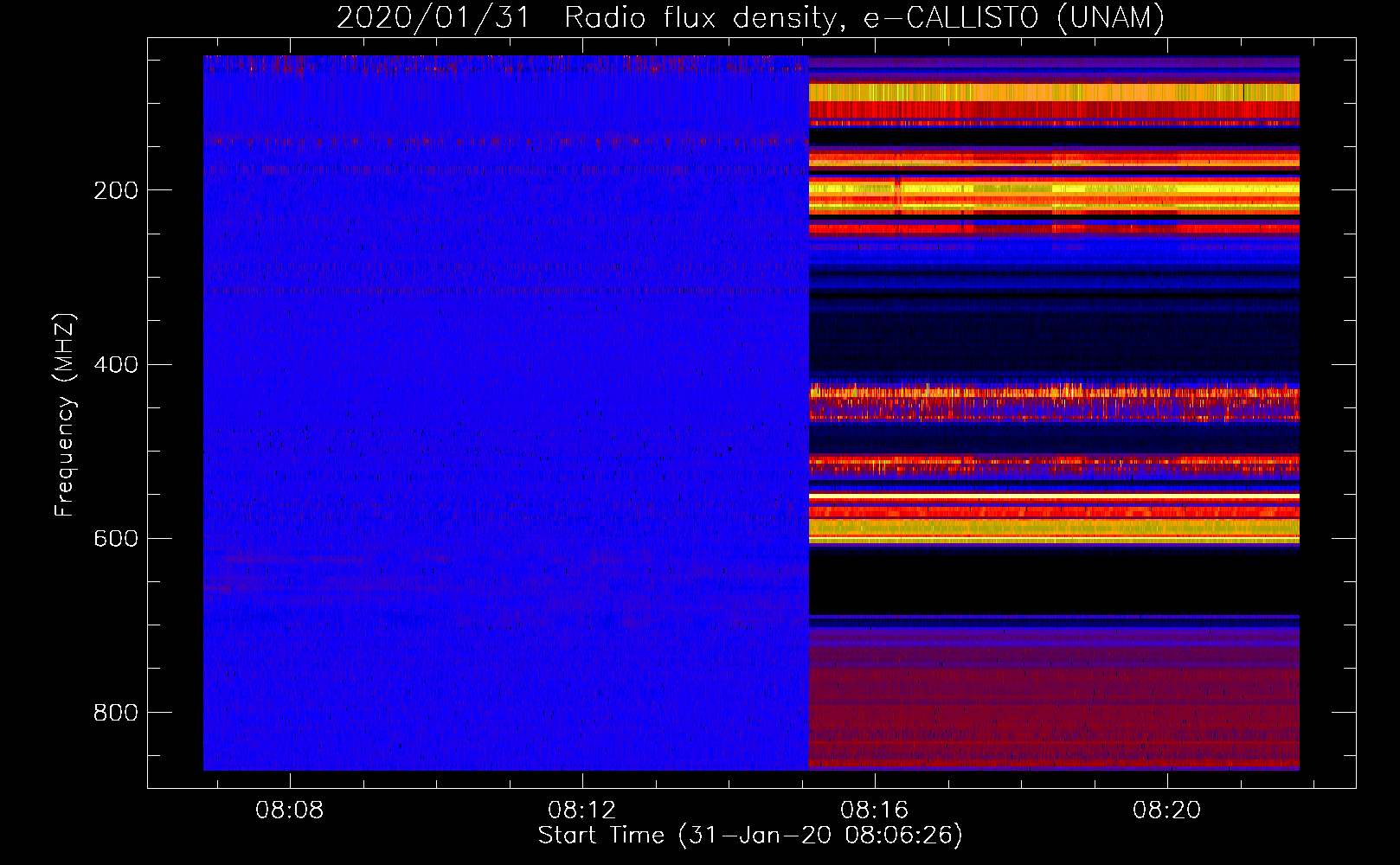Click the 'Frequency (MHZ)' axis label
Image resolution: width=1400 pixels, height=865 pixels.
tap(65, 415)
